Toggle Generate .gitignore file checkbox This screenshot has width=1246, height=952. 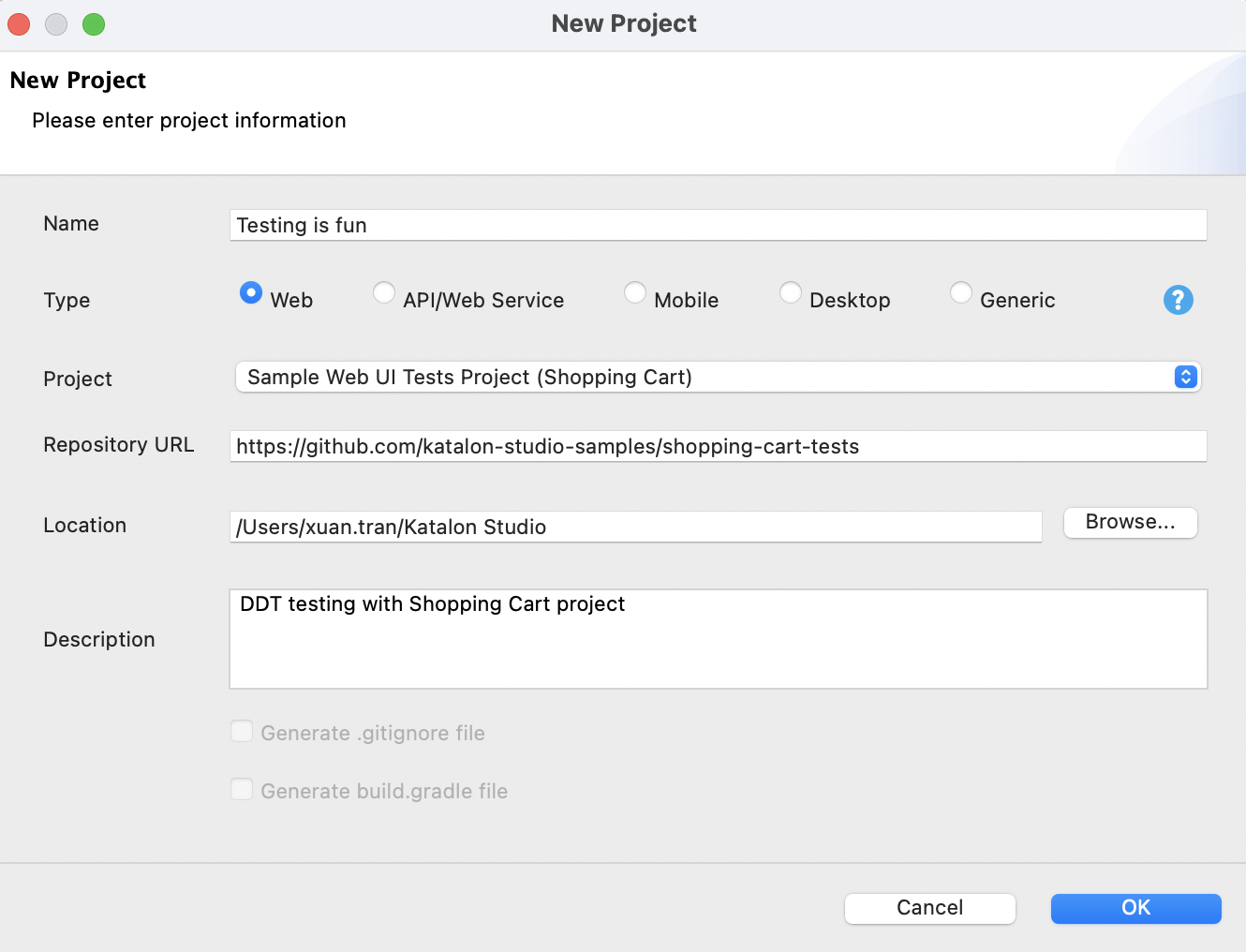point(242,732)
